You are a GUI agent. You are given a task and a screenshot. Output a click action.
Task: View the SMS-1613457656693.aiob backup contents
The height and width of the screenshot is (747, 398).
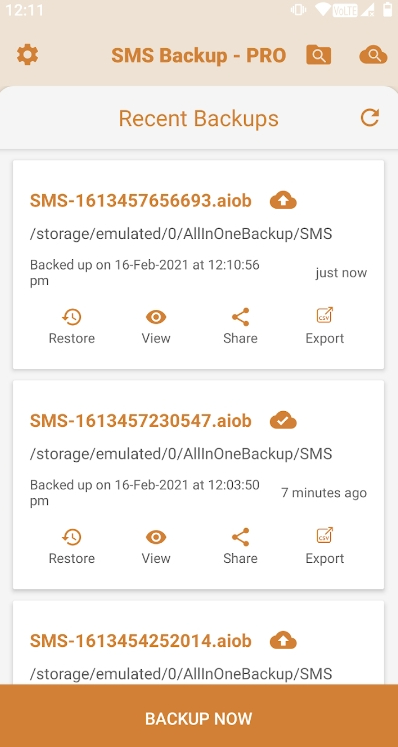coord(156,326)
